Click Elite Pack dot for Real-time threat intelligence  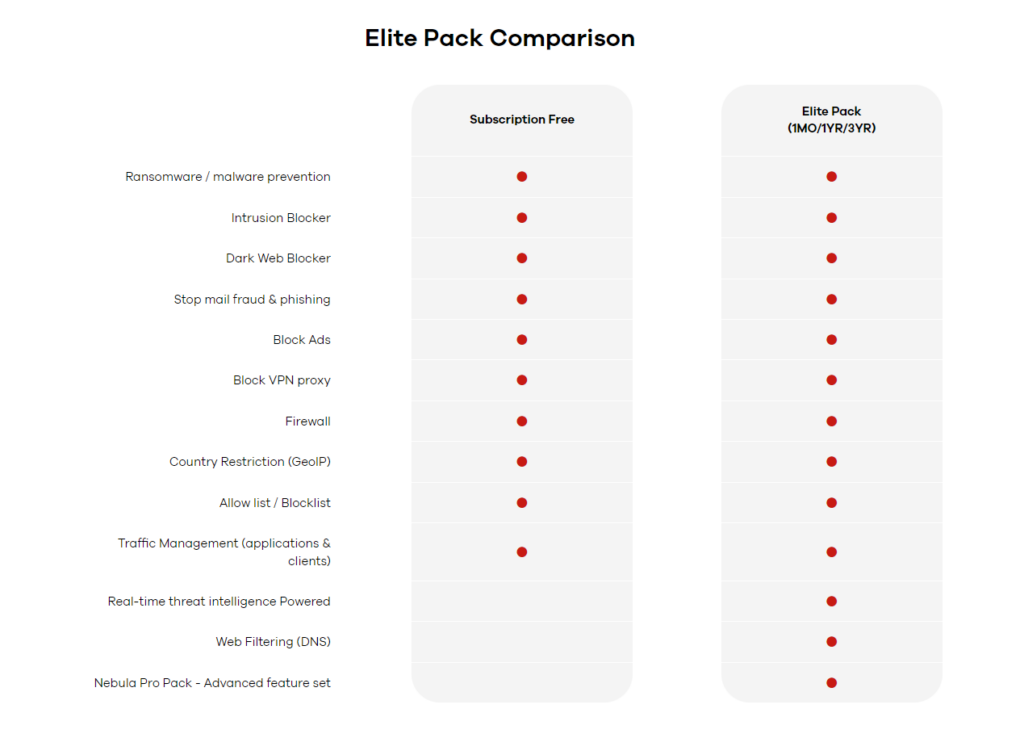coord(831,601)
